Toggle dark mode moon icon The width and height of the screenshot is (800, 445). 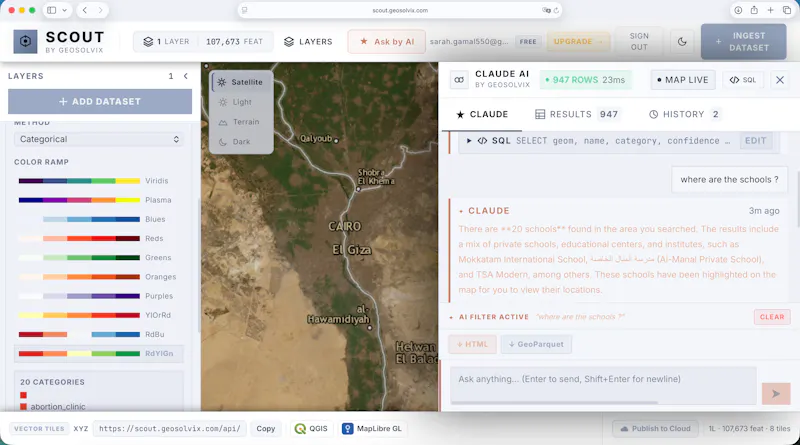682,42
